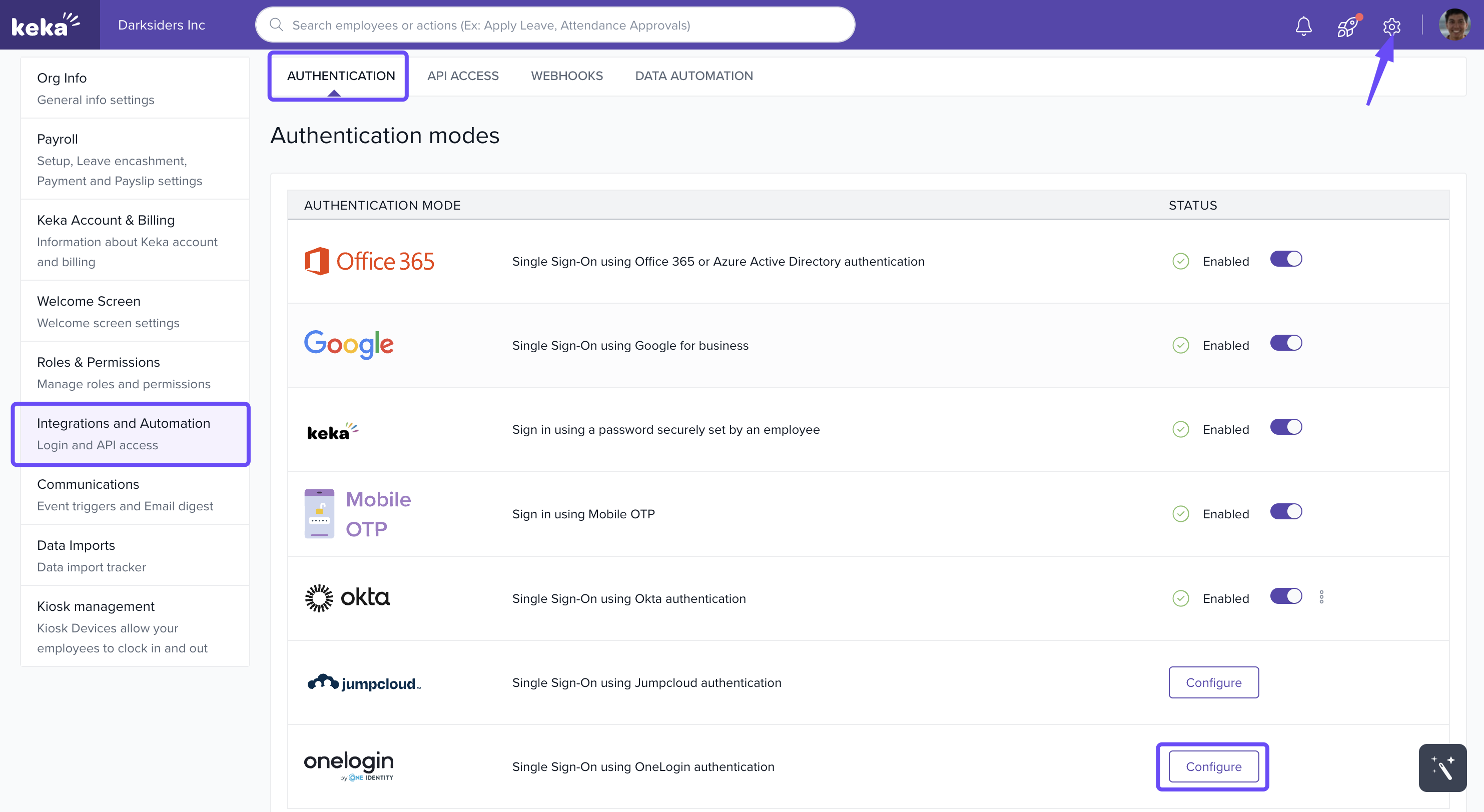This screenshot has height=812, width=1484.
Task: Configure OneLogin authentication
Action: 1213,766
